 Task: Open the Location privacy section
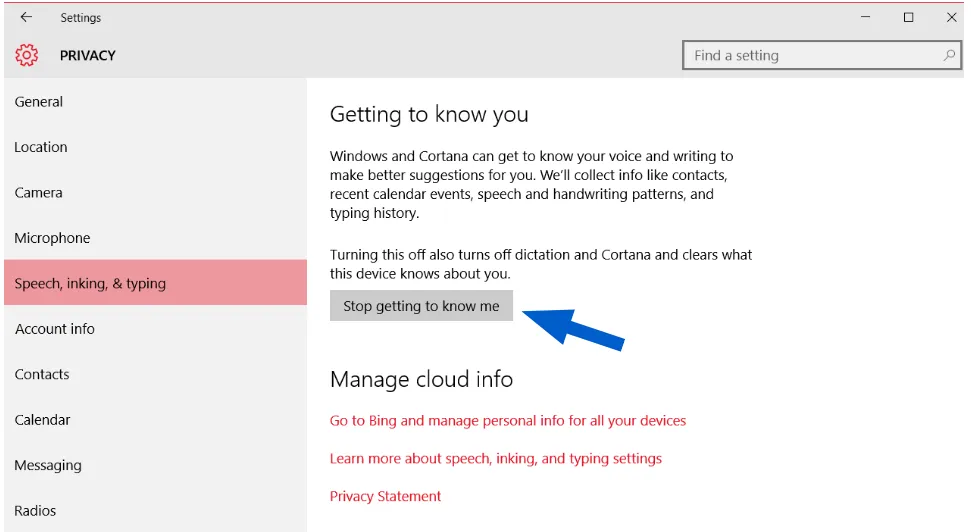[x=155, y=147]
